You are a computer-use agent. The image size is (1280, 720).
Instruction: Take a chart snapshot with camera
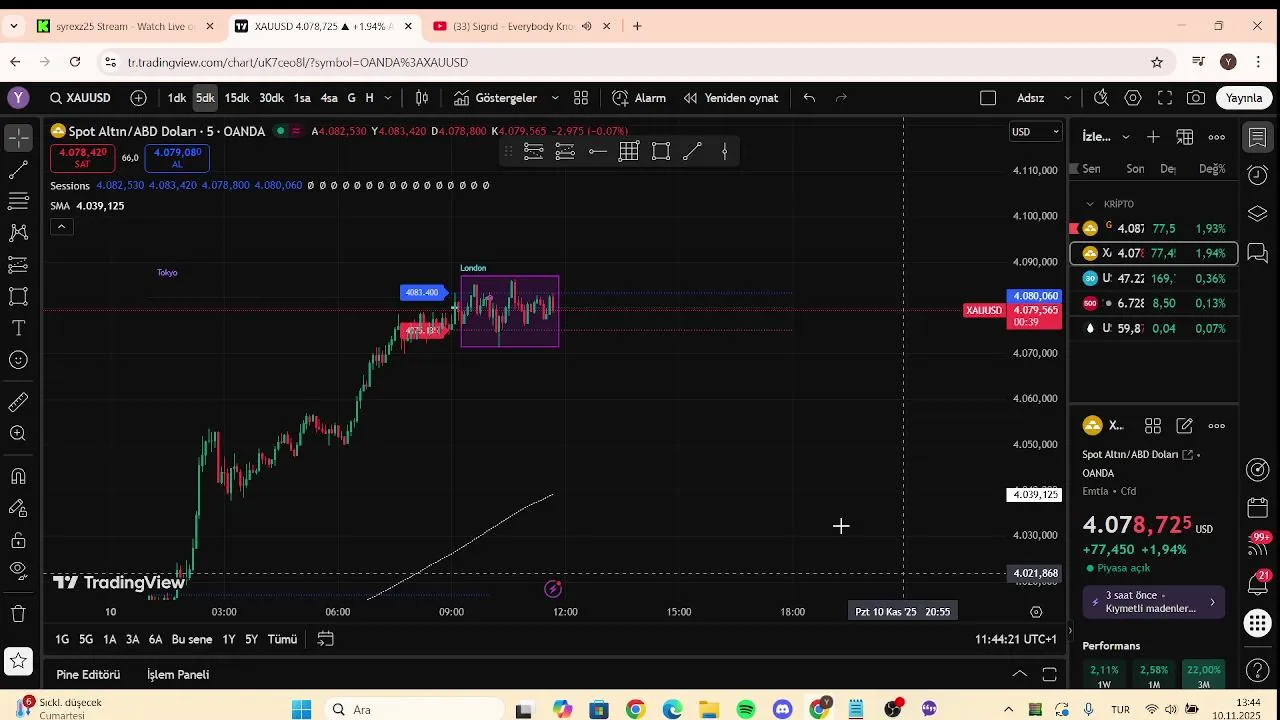[x=1196, y=98]
